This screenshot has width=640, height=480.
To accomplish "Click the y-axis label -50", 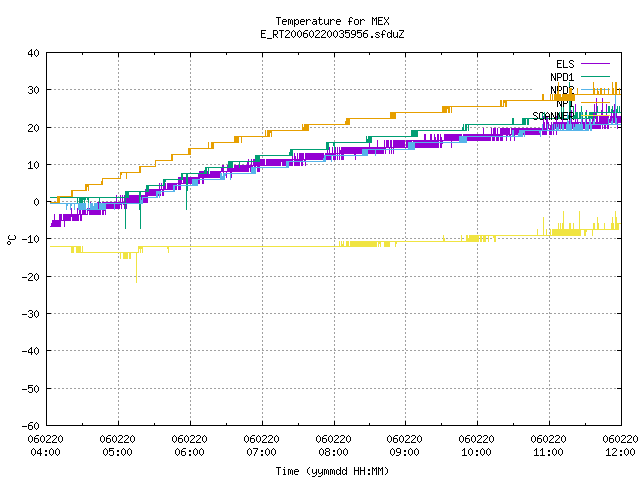I will [x=31, y=389].
